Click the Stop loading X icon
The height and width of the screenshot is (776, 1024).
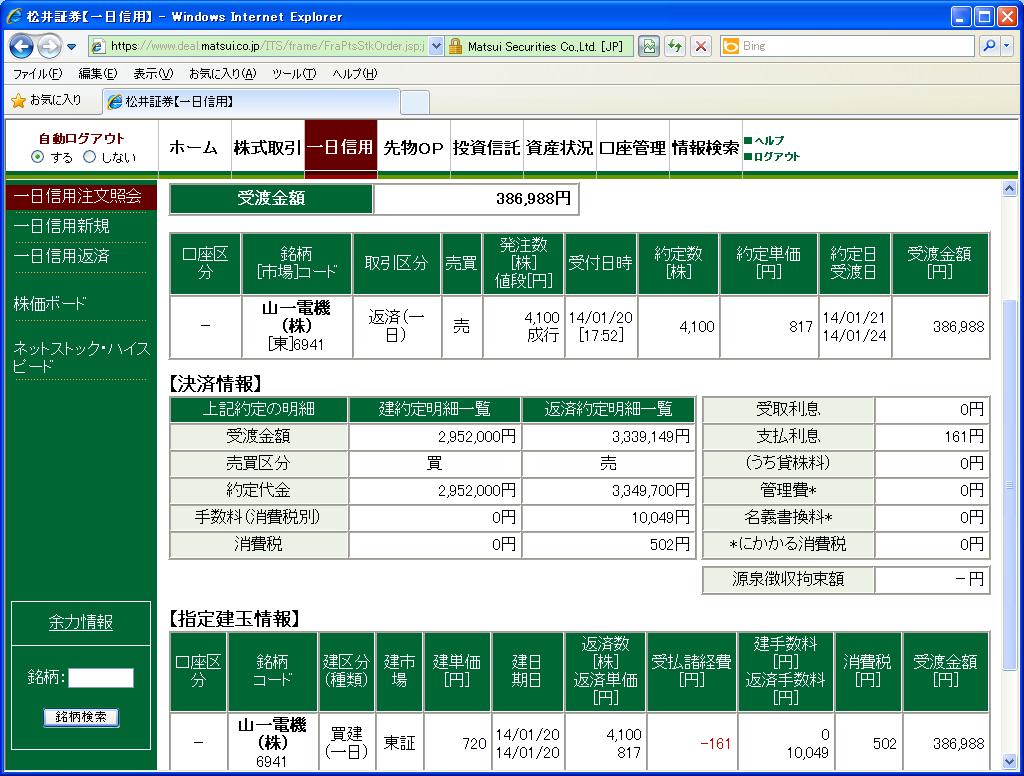click(701, 46)
